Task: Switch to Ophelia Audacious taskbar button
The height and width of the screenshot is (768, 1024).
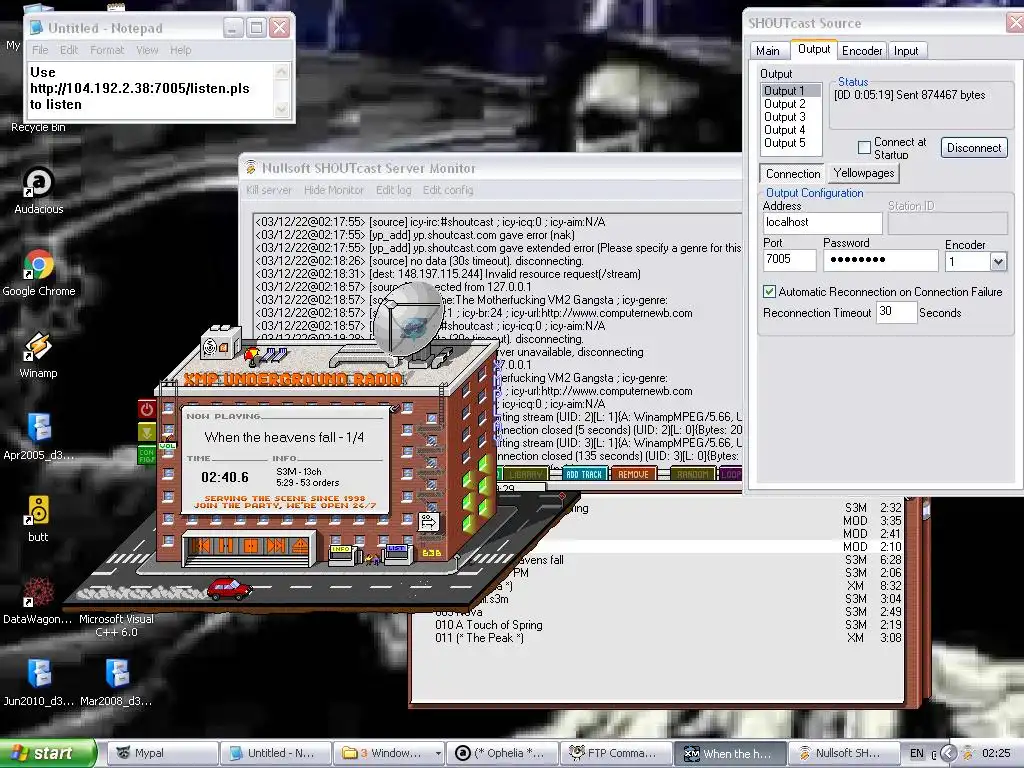Action: [x=502, y=753]
